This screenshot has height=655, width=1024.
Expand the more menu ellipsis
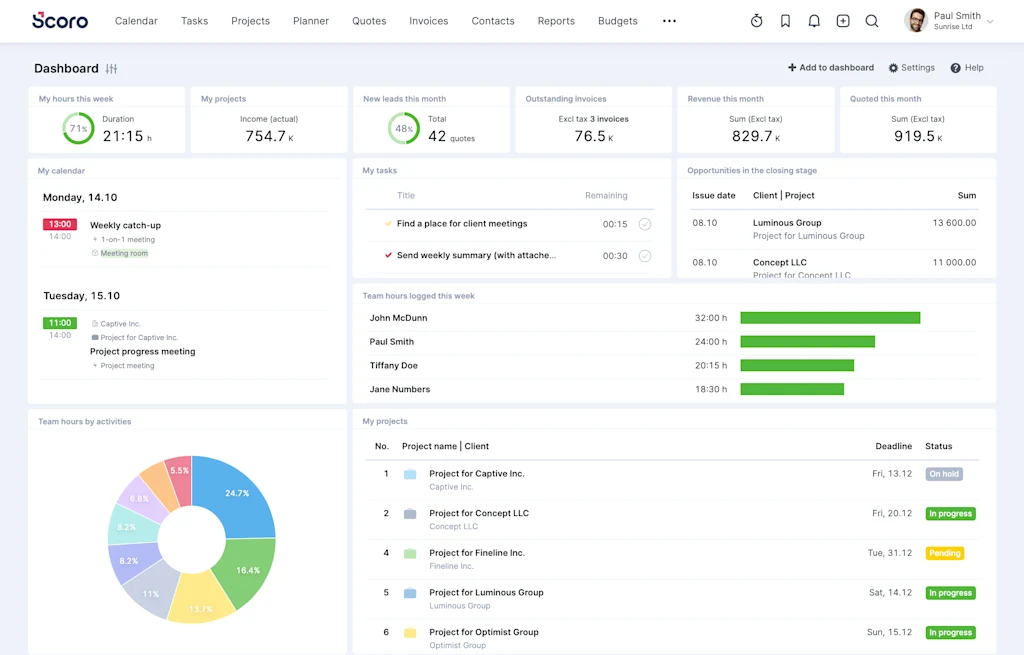(x=669, y=21)
